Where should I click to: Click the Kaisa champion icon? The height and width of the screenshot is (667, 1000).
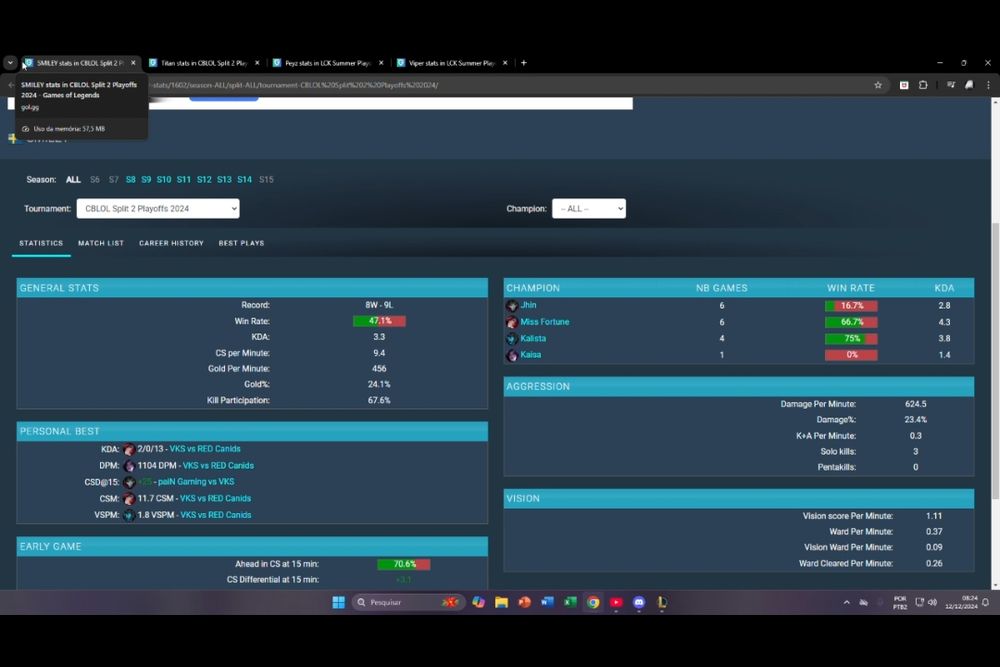click(511, 356)
